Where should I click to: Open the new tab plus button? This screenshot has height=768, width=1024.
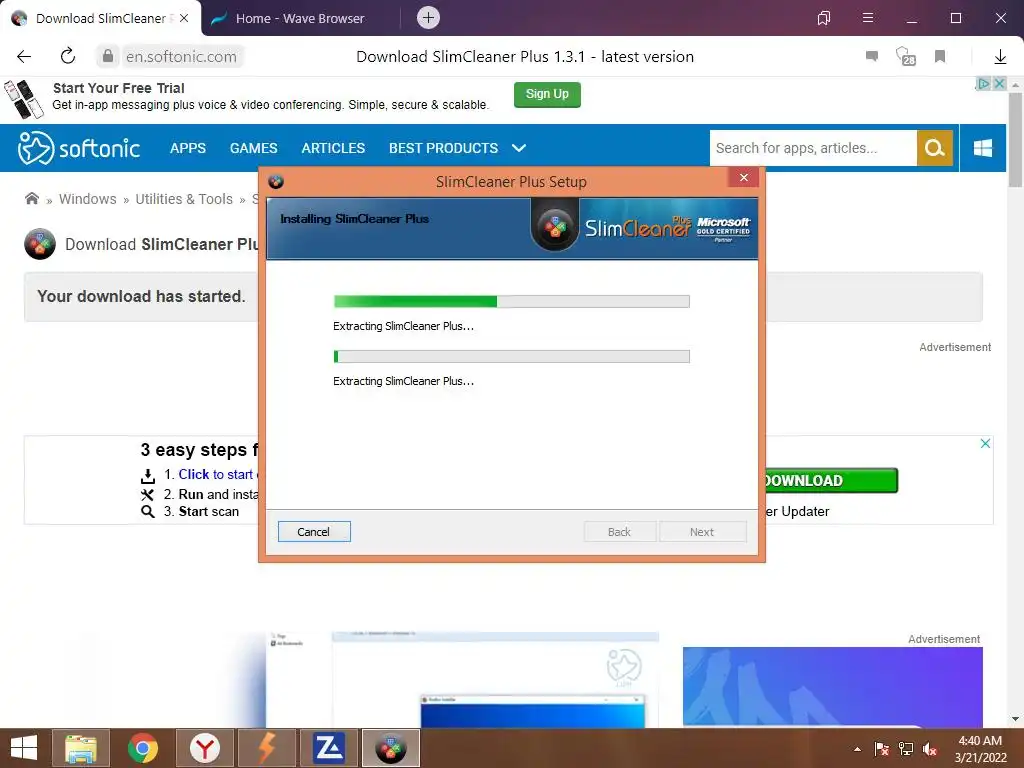click(x=428, y=18)
